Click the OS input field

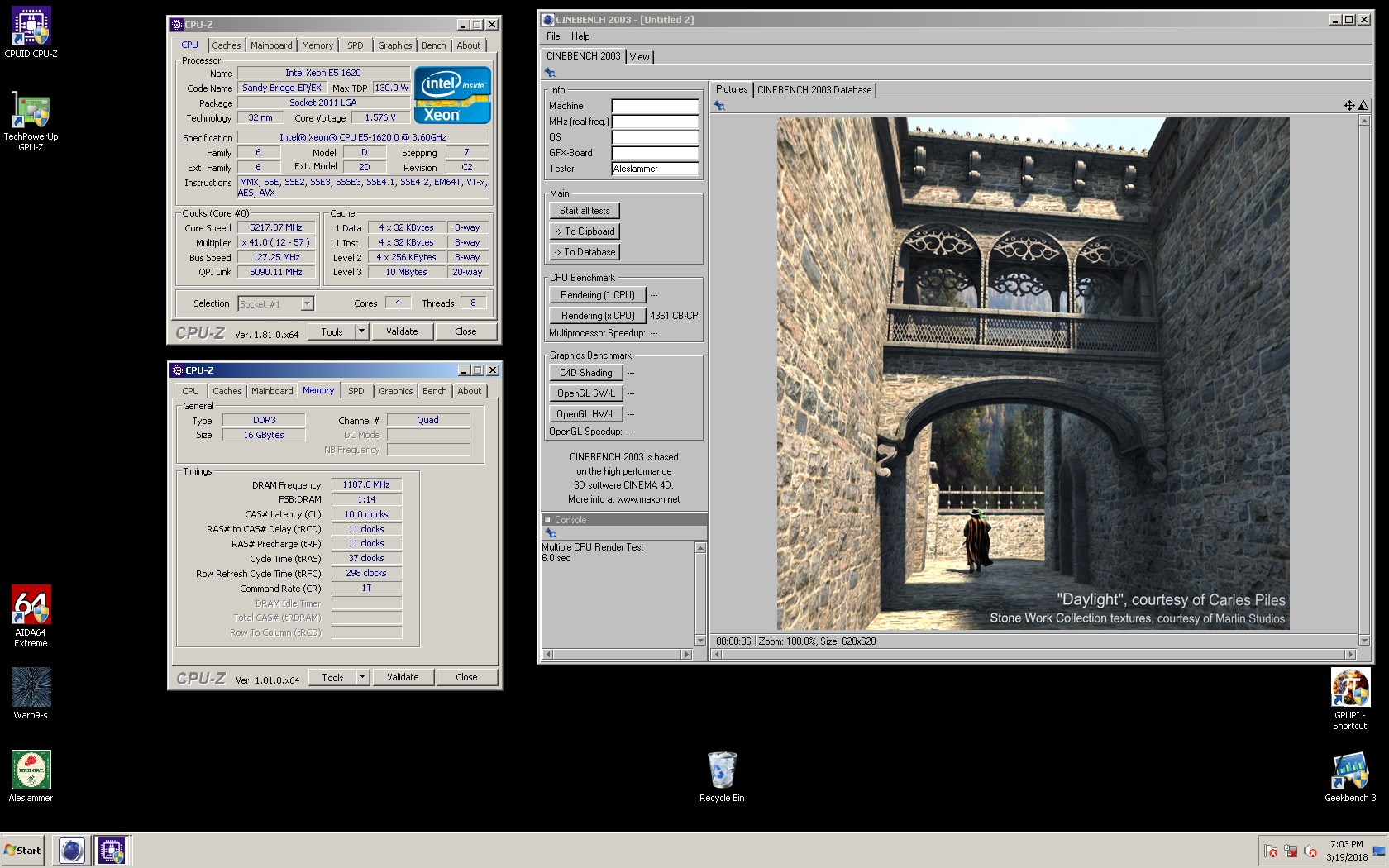point(655,137)
